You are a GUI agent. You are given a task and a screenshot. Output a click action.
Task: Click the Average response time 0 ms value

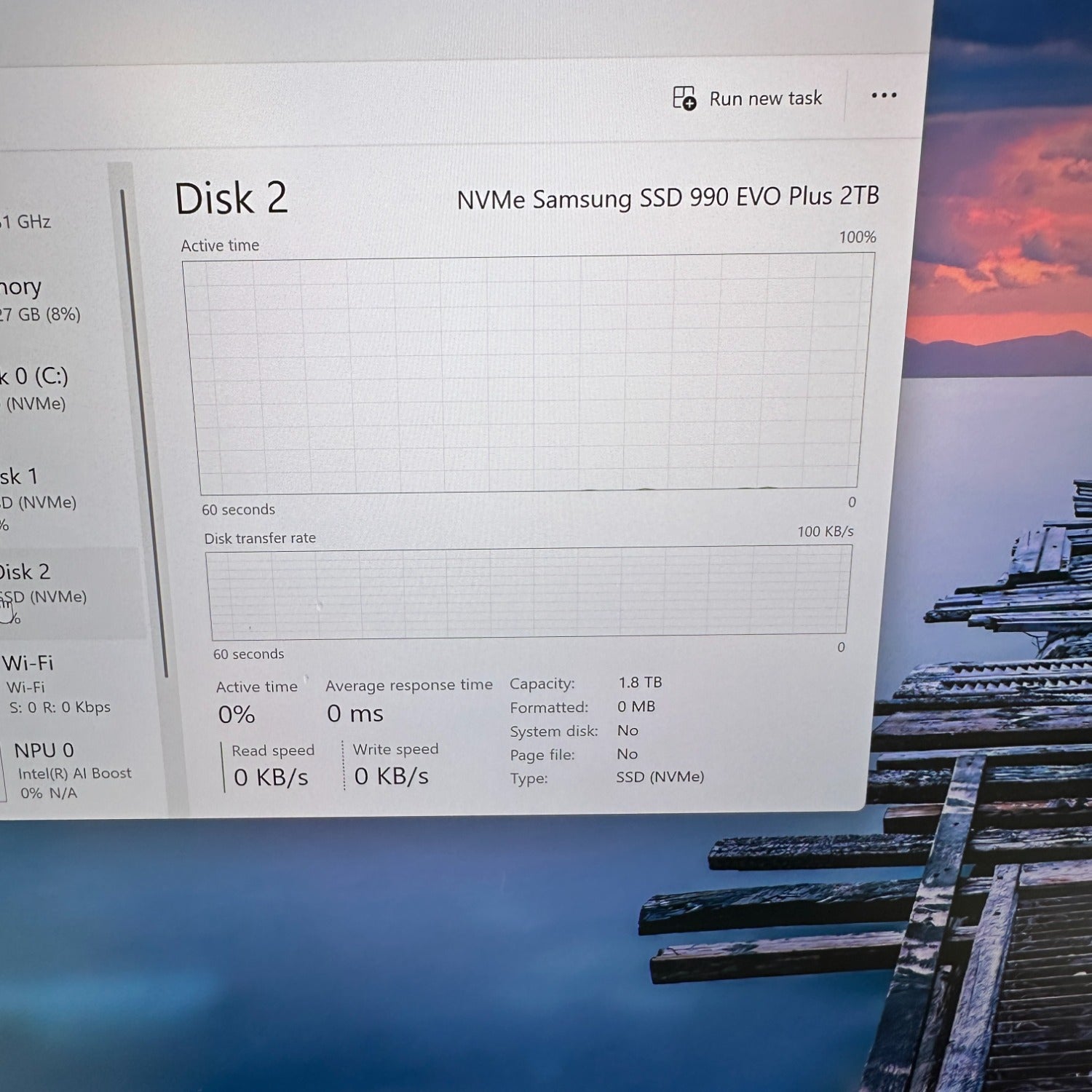tap(355, 713)
